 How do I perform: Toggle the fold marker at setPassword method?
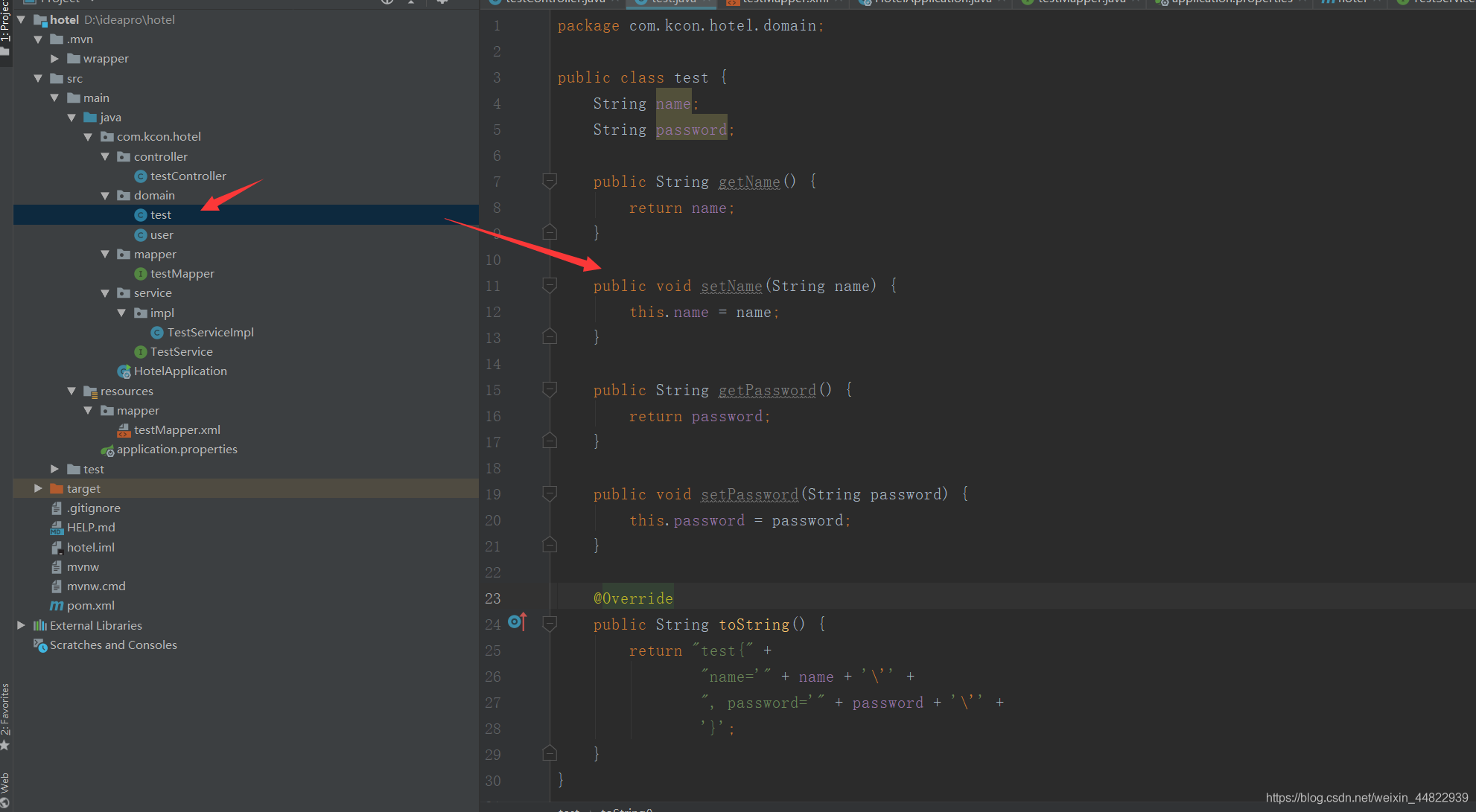pyautogui.click(x=550, y=493)
